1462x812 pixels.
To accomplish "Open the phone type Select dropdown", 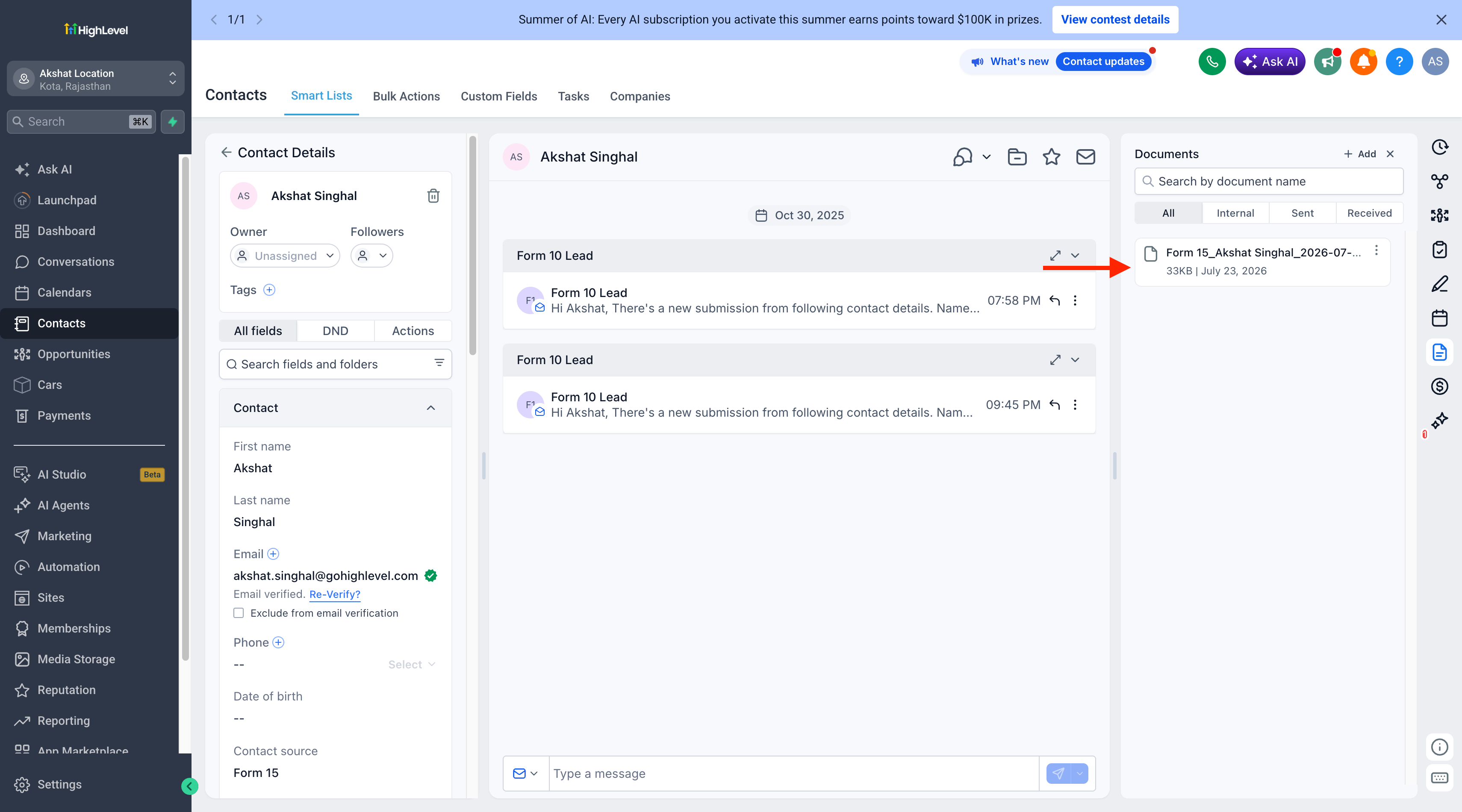I will [412, 664].
